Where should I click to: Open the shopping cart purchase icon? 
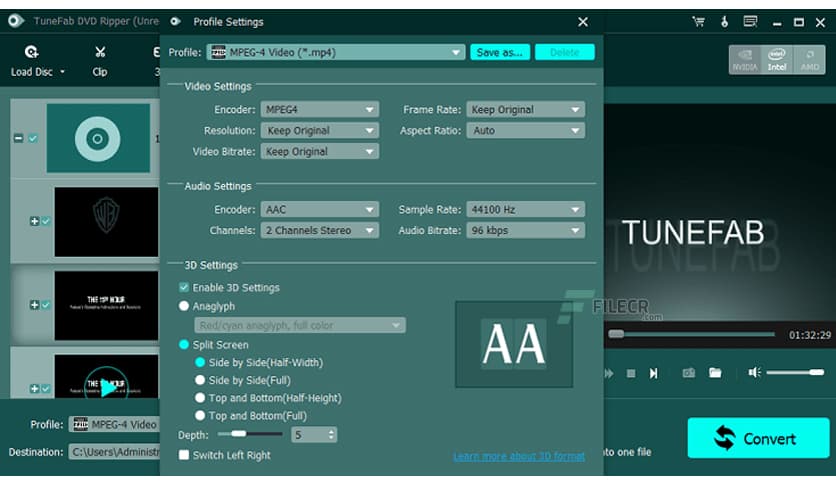pos(698,22)
